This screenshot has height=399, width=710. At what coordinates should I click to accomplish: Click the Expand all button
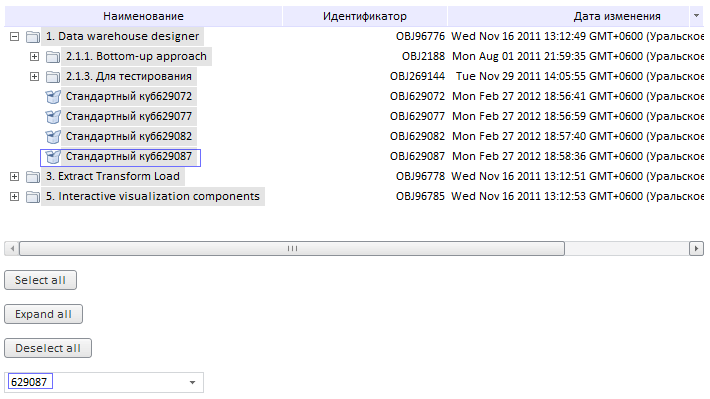43,314
